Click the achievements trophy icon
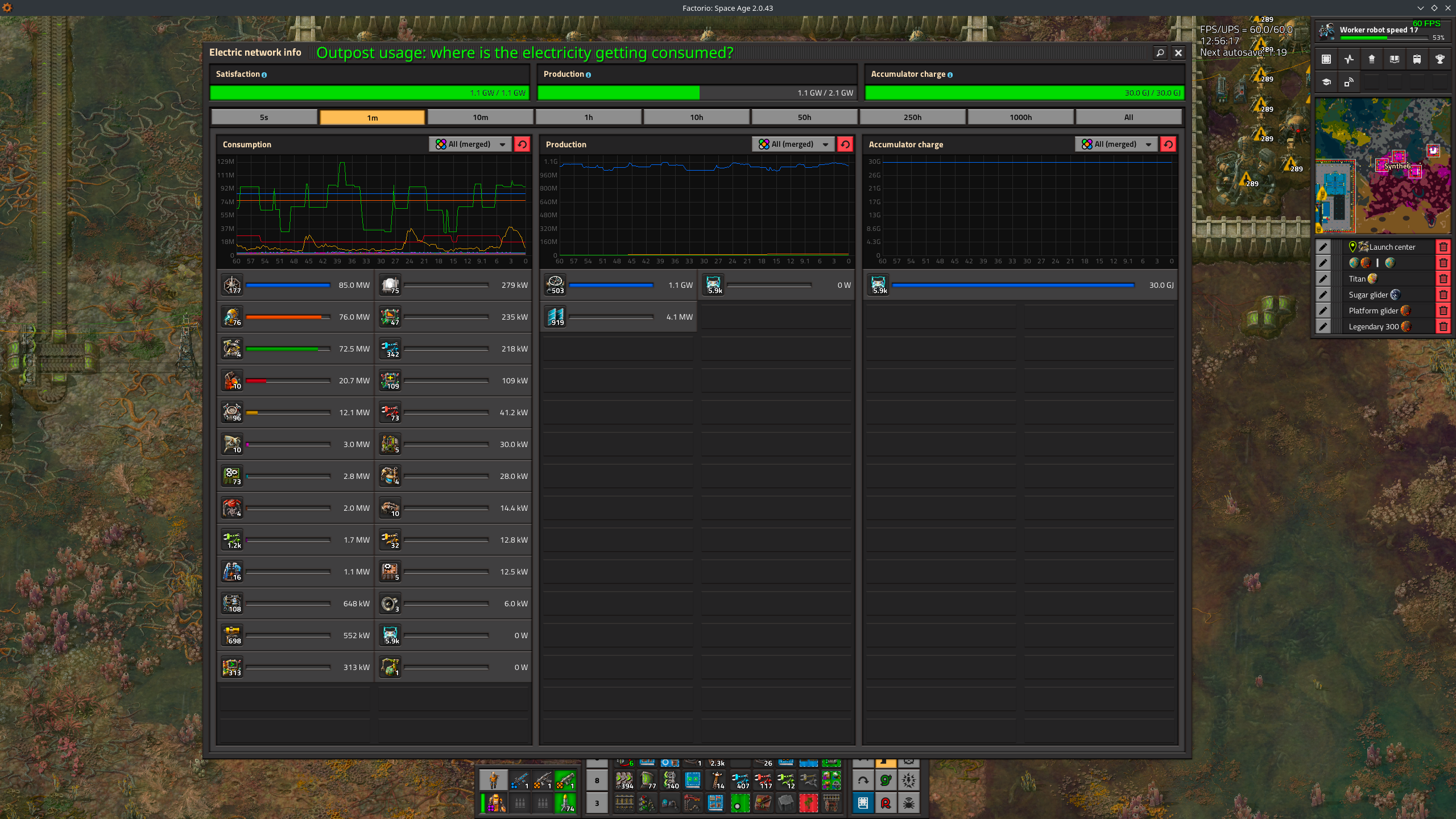The height and width of the screenshot is (819, 1456). pos(1440,59)
